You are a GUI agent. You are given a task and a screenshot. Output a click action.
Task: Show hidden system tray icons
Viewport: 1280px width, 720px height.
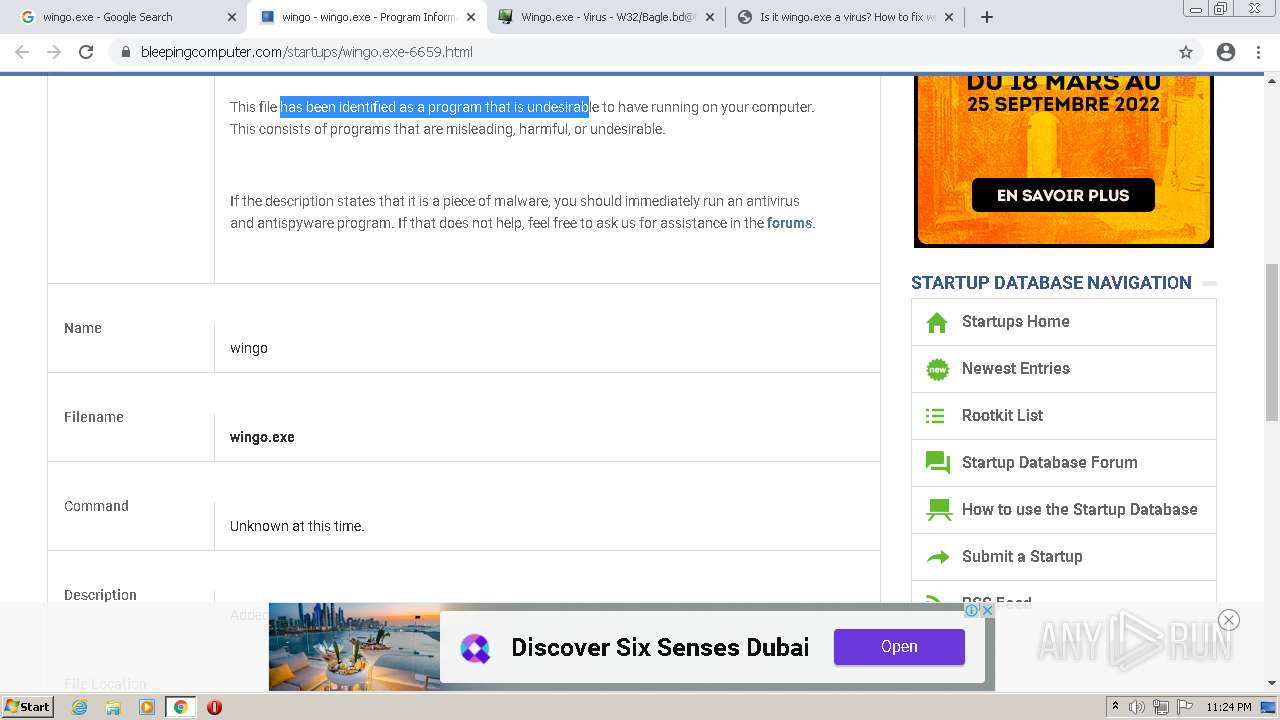click(x=1115, y=707)
